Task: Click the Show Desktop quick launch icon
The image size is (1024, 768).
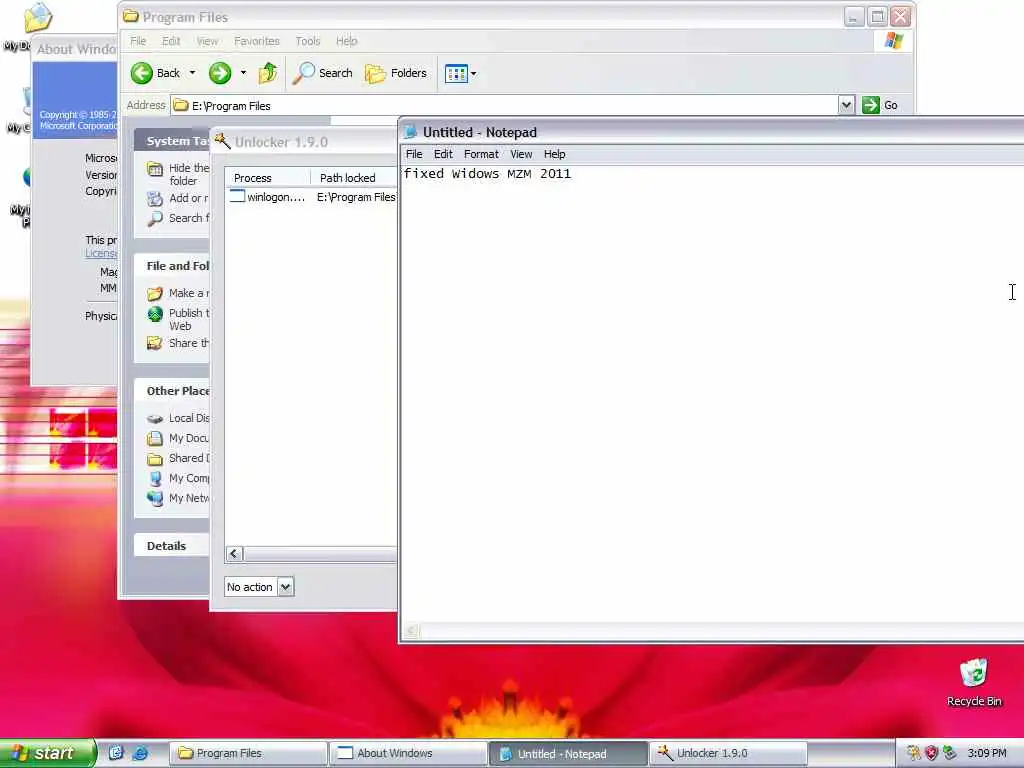Action: (x=116, y=753)
